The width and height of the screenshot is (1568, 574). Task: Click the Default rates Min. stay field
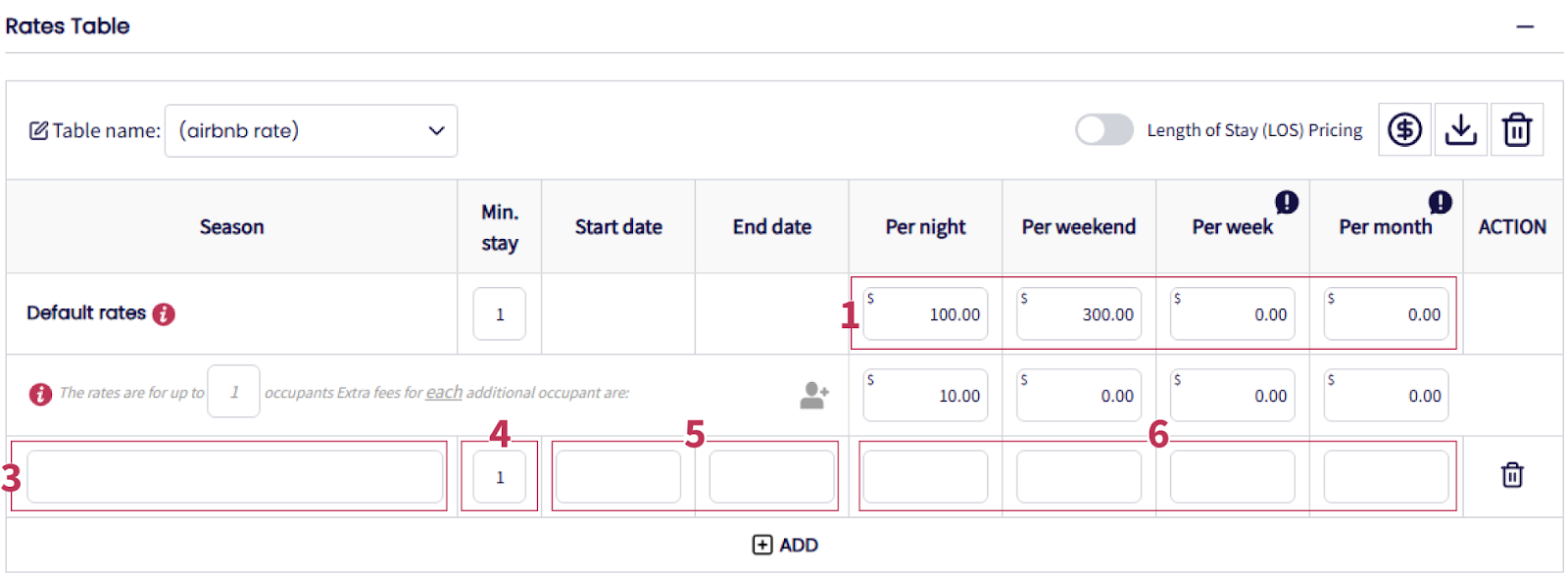(499, 313)
